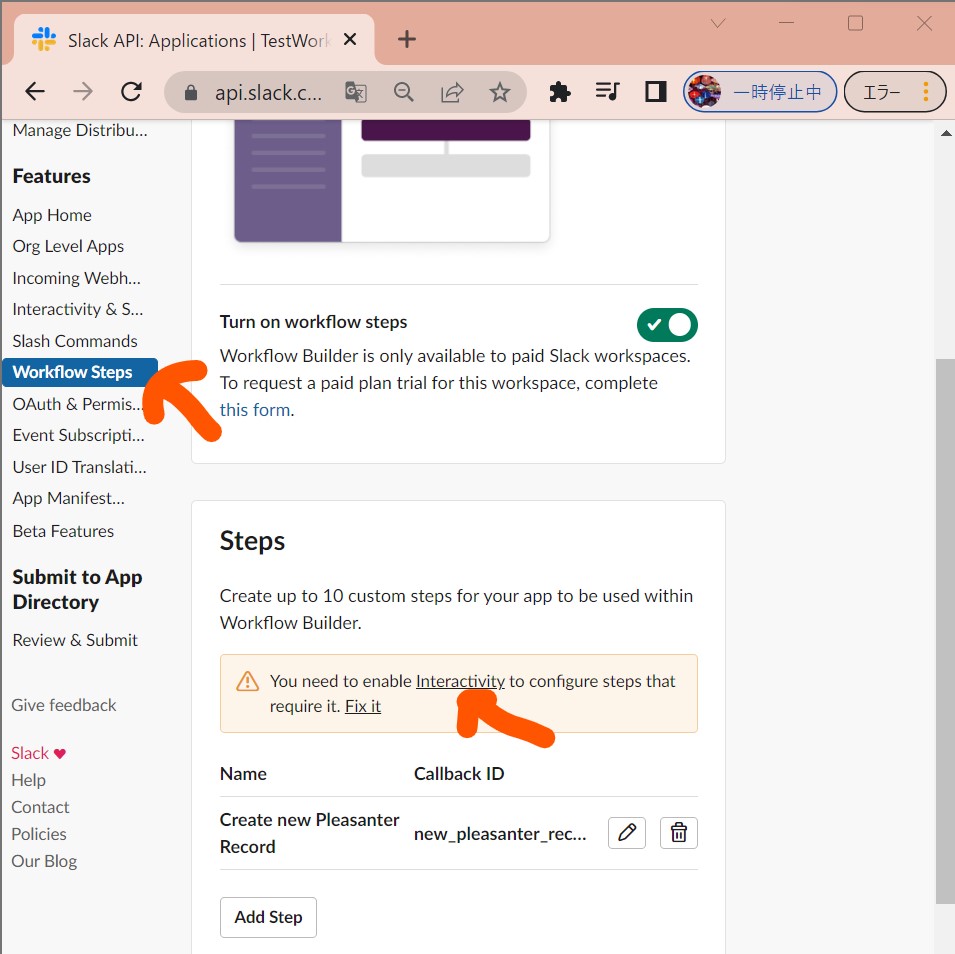This screenshot has width=955, height=954.
Task: Click the browser forward arrow
Action: click(83, 92)
